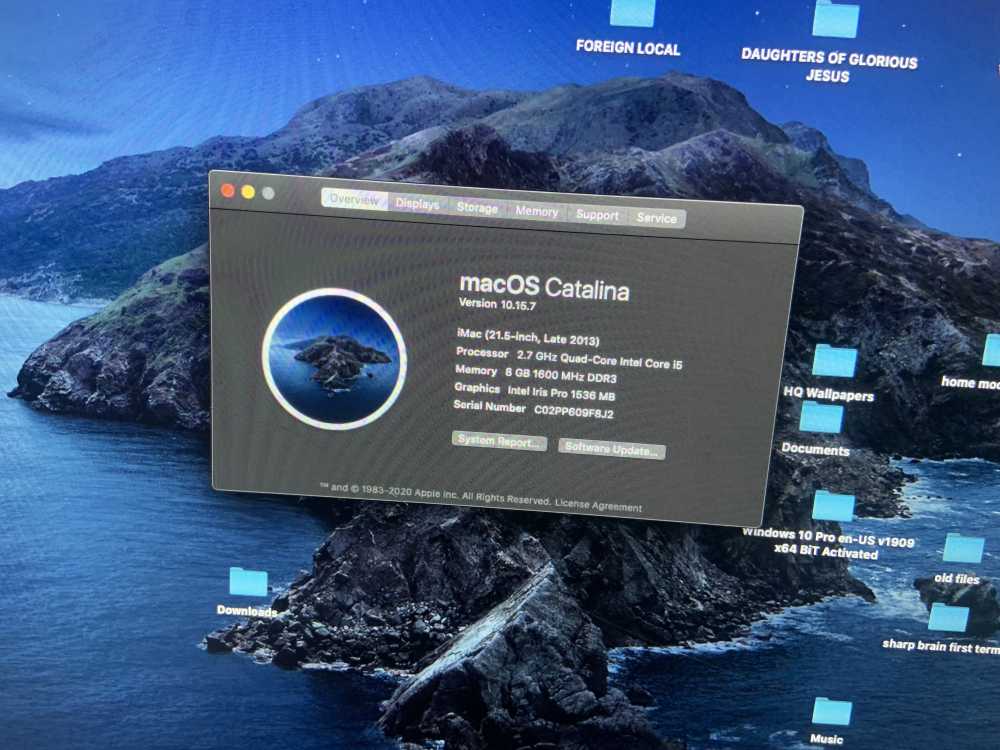Click the macOS Catalina island logo
Screen dimensions: 1000x750
click(334, 358)
